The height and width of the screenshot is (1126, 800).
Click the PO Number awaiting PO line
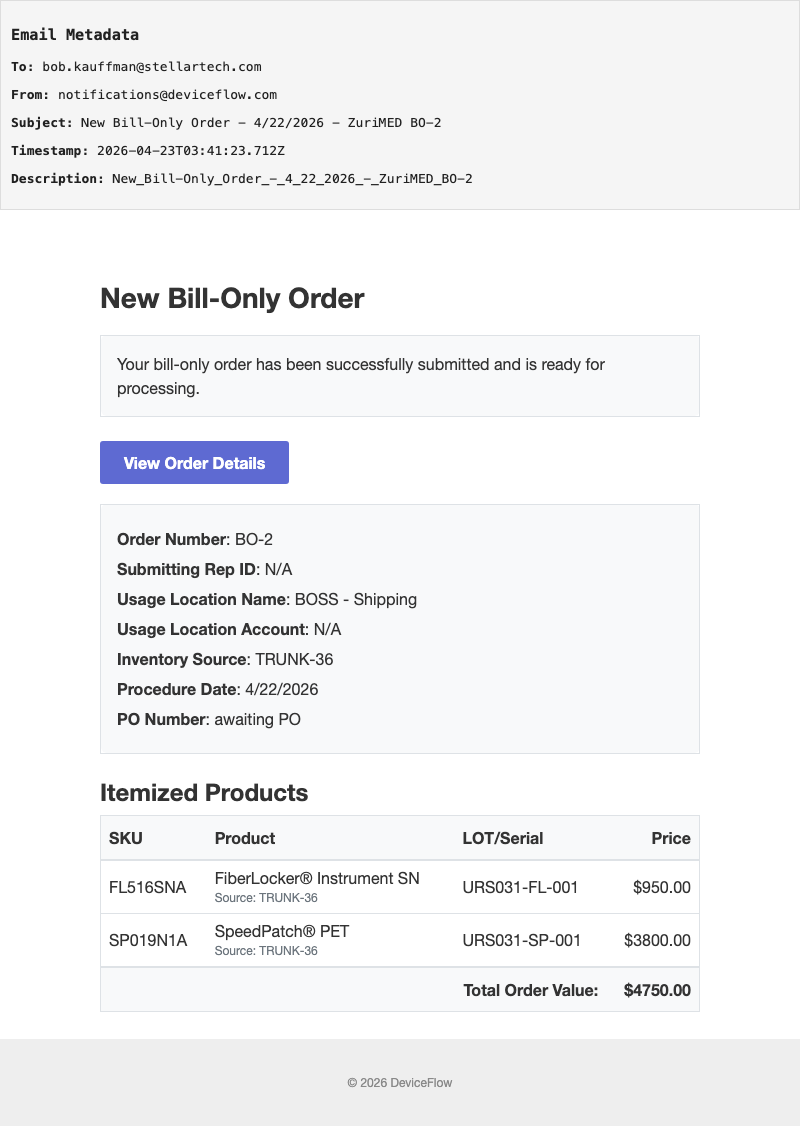209,720
